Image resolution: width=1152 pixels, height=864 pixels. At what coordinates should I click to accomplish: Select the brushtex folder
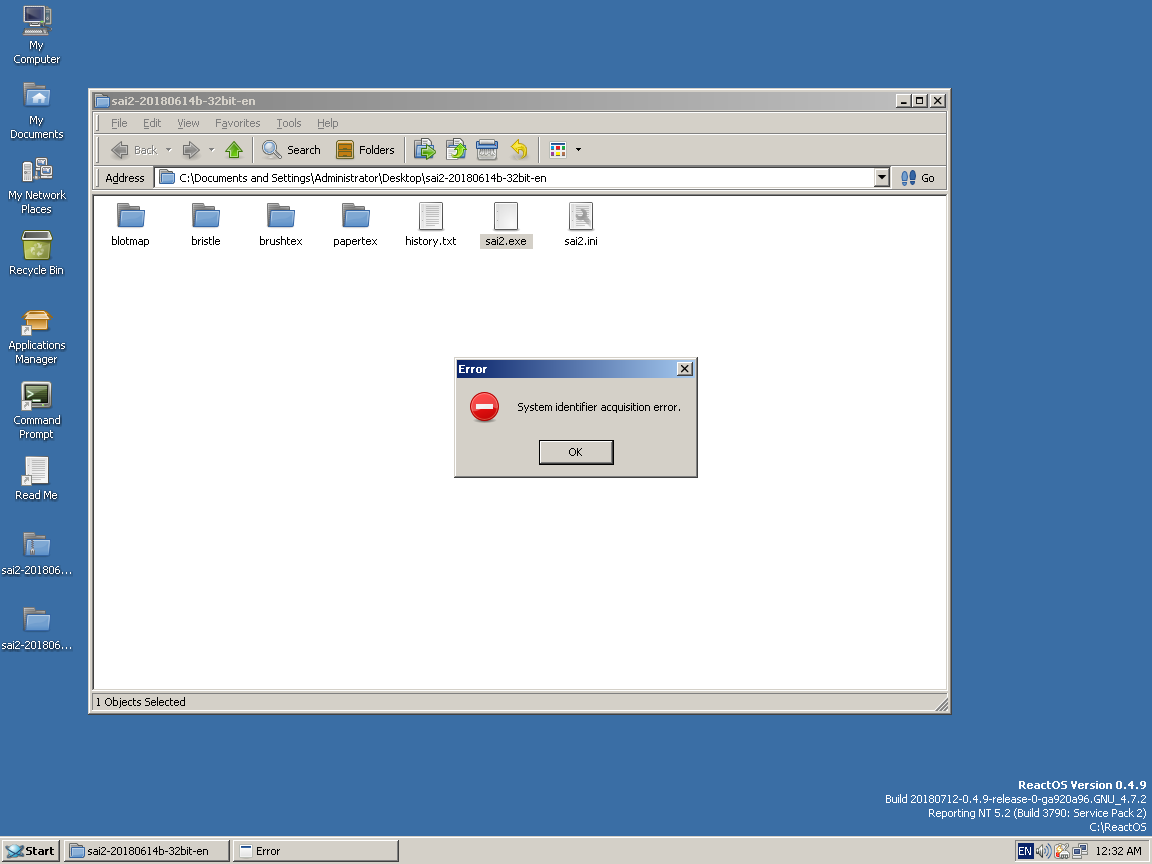point(281,225)
